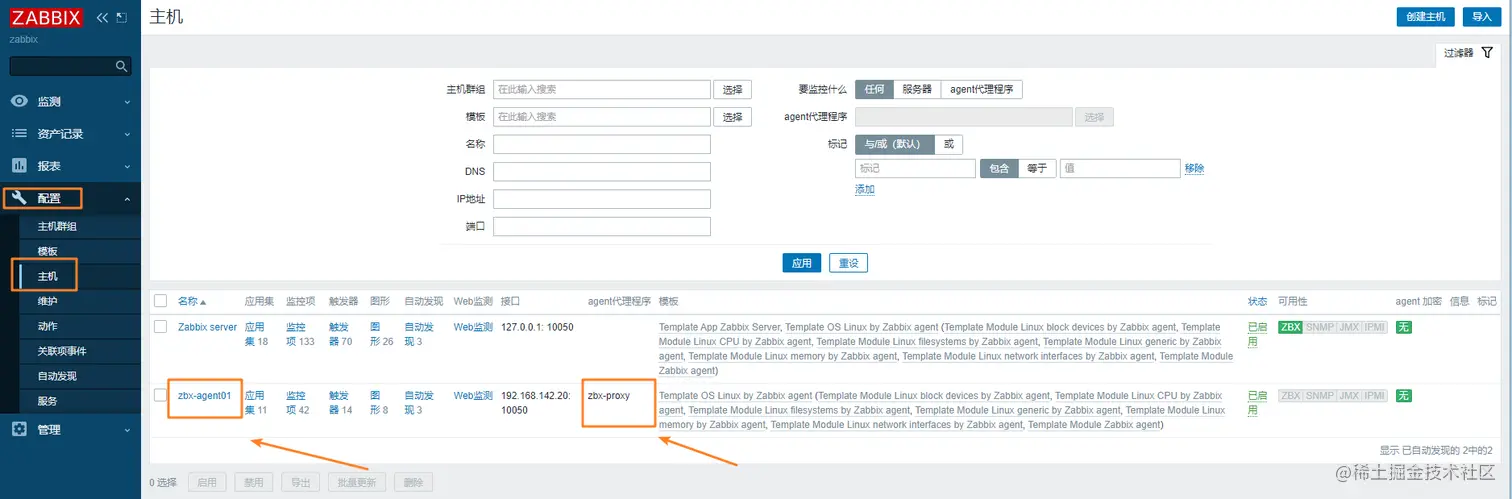Focus the IP地址 filter field
Viewport: 1512px width, 499px height.
(x=602, y=199)
